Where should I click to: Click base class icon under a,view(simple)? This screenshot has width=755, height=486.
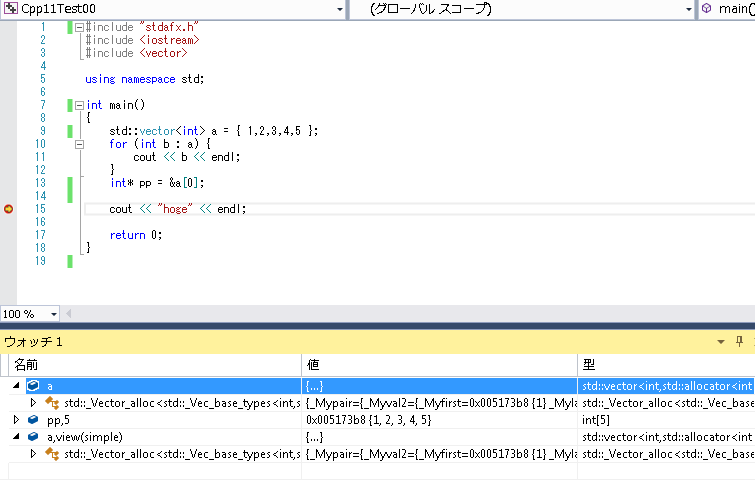click(x=52, y=454)
